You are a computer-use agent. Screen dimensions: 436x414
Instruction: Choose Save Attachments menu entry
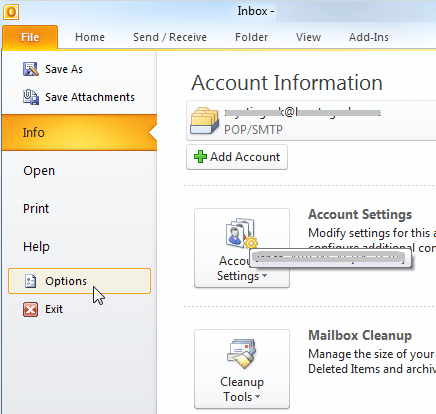pos(79,97)
